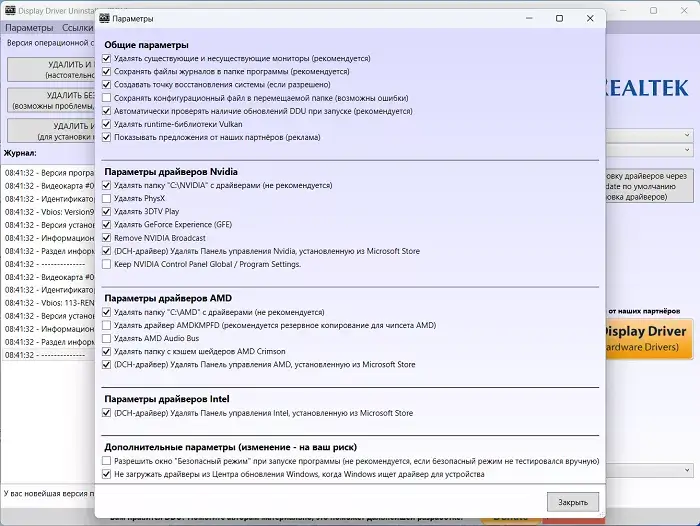Check the Удалять AMD Audio Bus option

click(x=107, y=339)
